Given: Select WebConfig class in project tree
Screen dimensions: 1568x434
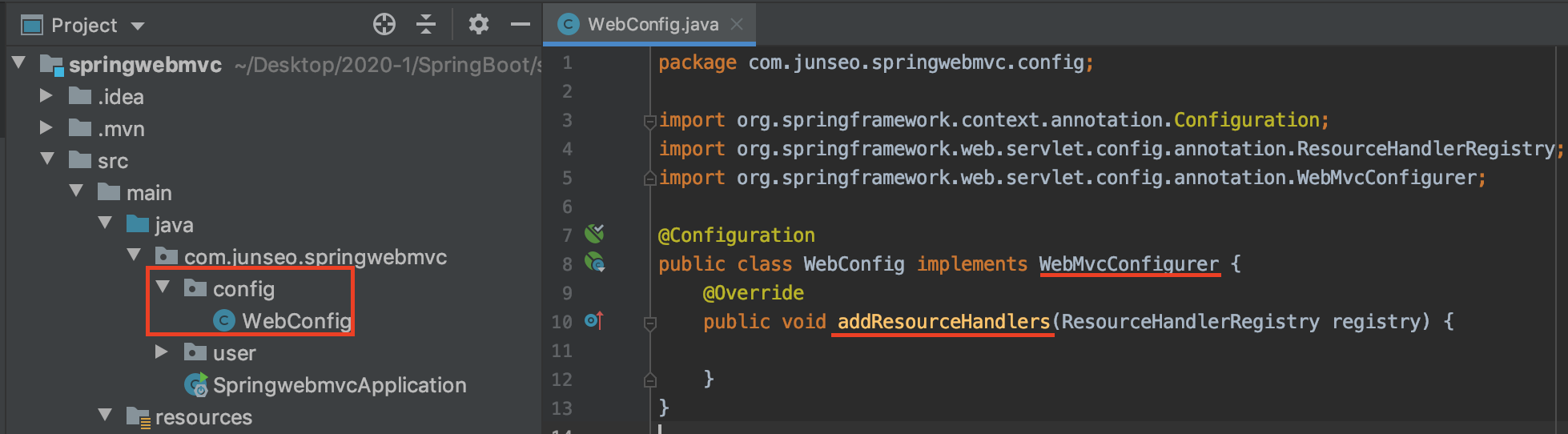Looking at the screenshot, I should click(x=296, y=321).
